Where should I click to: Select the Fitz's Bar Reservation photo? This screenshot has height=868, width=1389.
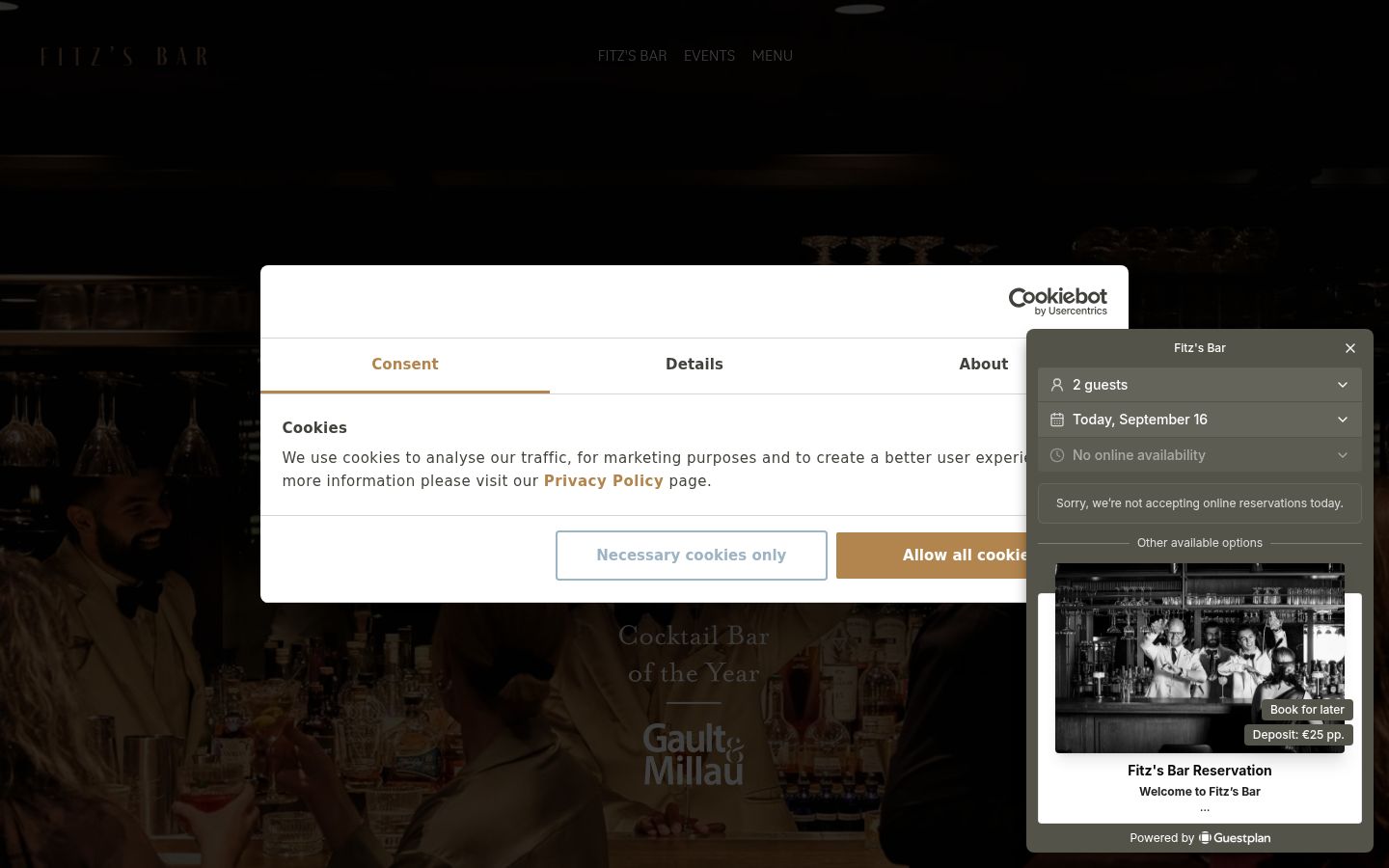(1200, 658)
